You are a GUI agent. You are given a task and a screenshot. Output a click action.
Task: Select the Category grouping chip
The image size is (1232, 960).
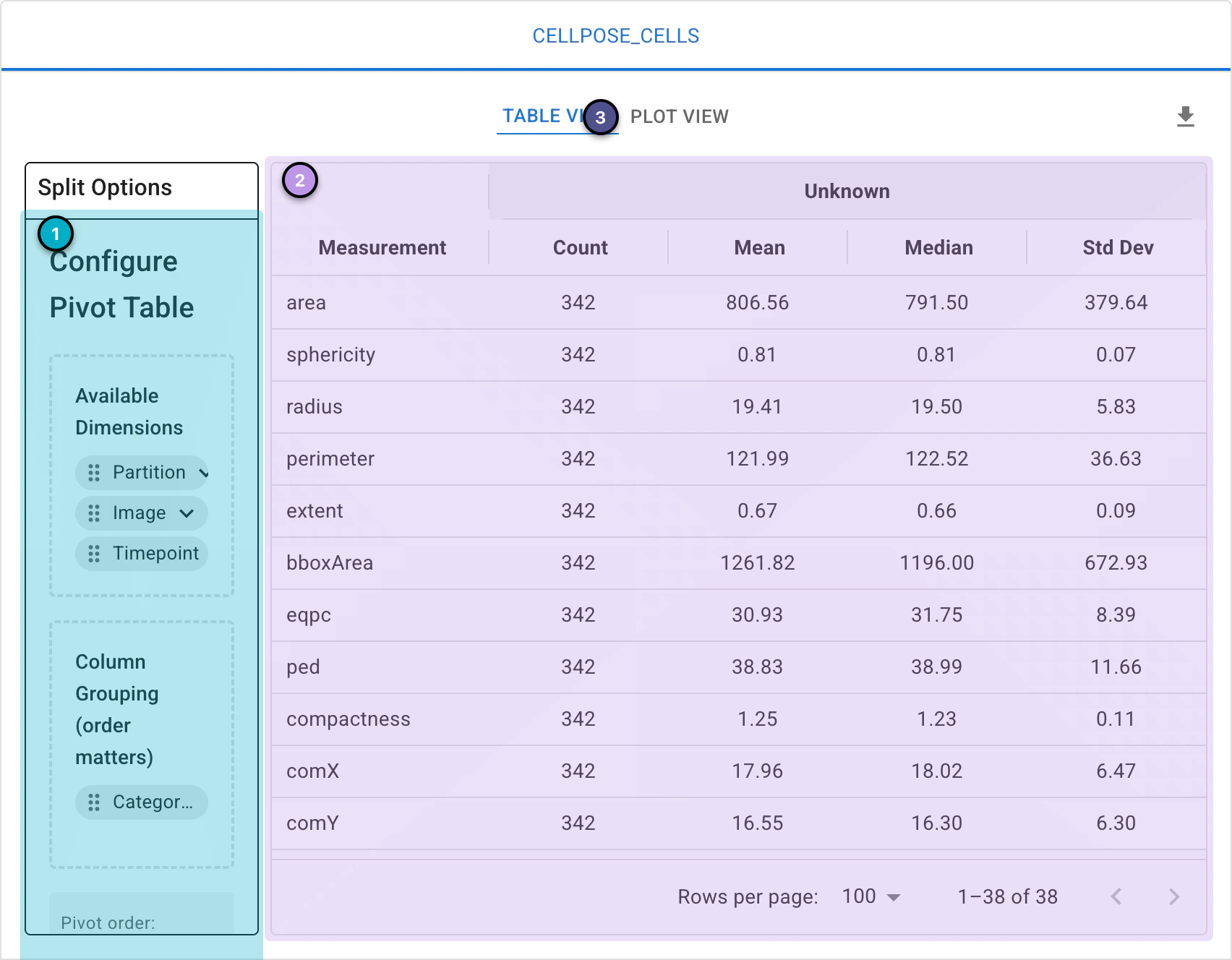click(142, 802)
